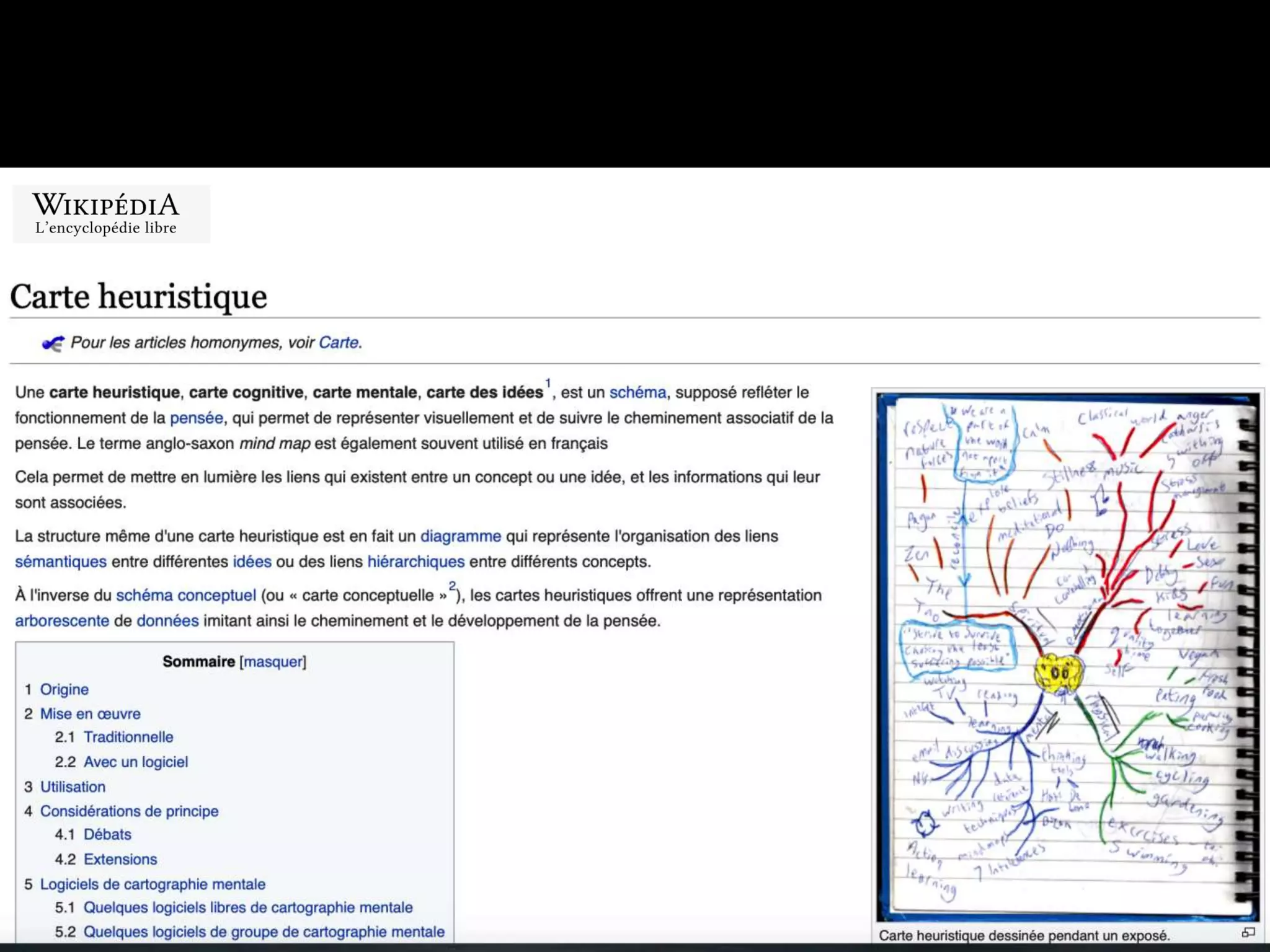
Task: Open the hand-drawn mind map thumbnail
Action: point(1067,657)
